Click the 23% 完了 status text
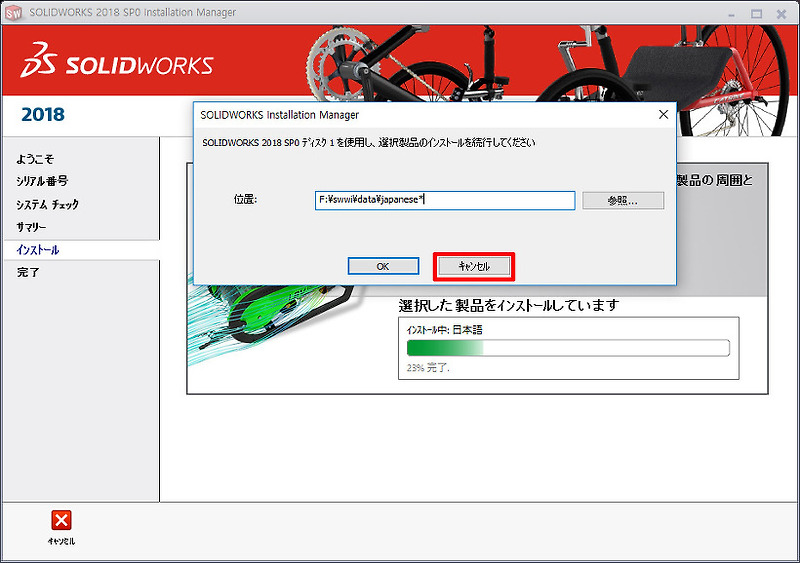This screenshot has width=800, height=563. point(428,368)
